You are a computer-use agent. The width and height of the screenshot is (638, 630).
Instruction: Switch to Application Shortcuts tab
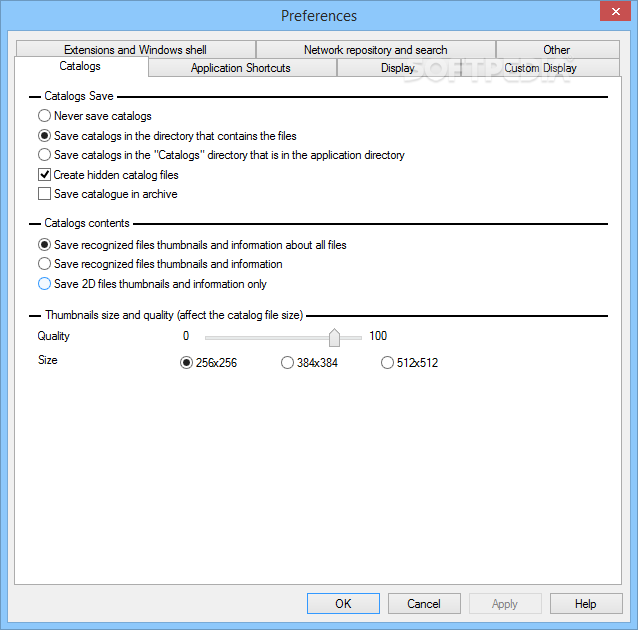click(241, 68)
